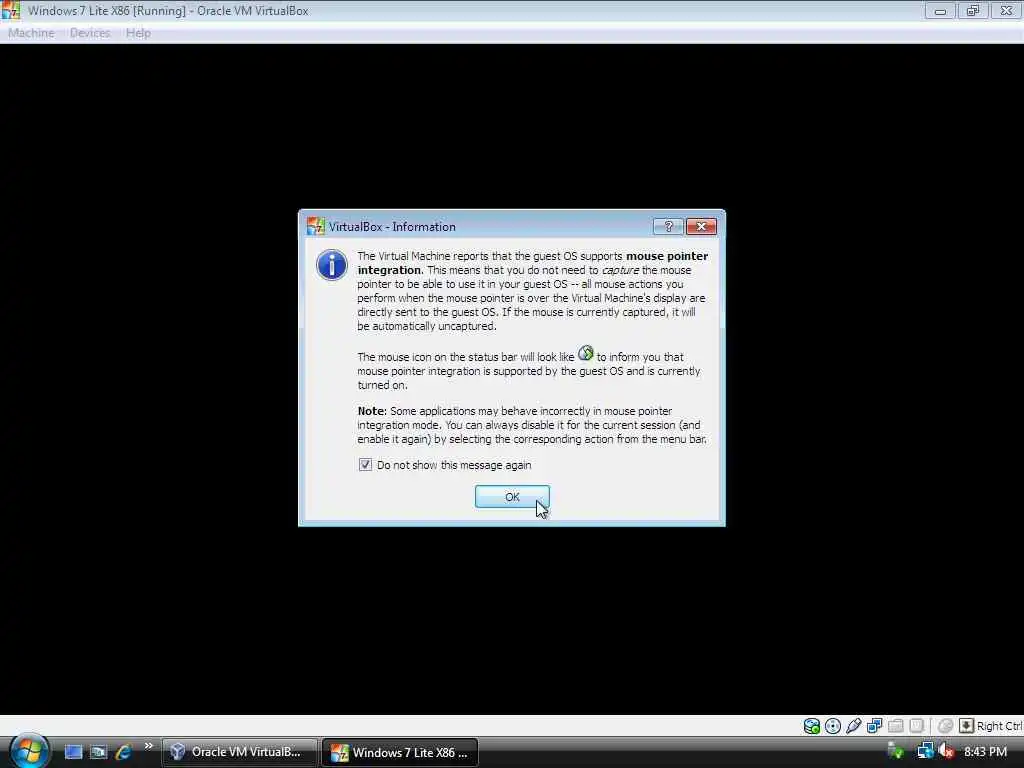Click the mouse integration status icon
The image size is (1024, 768).
[x=945, y=726]
